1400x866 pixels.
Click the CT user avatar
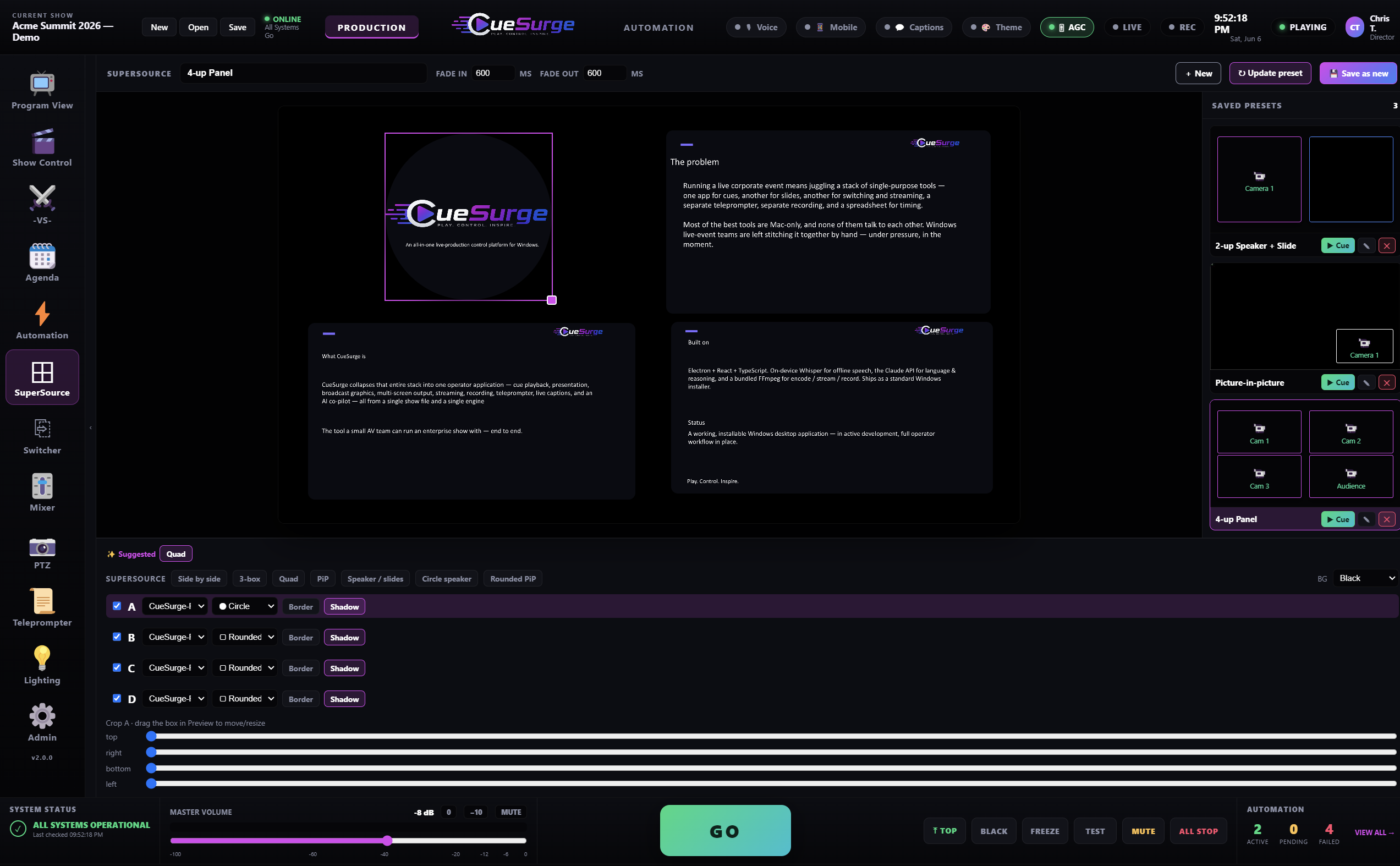pos(1354,27)
